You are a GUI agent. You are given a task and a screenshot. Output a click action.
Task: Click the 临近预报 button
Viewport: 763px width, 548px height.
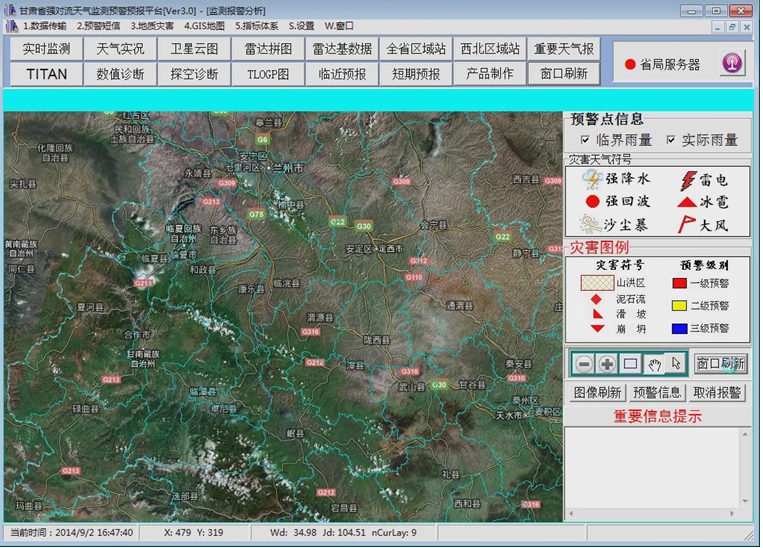click(342, 74)
